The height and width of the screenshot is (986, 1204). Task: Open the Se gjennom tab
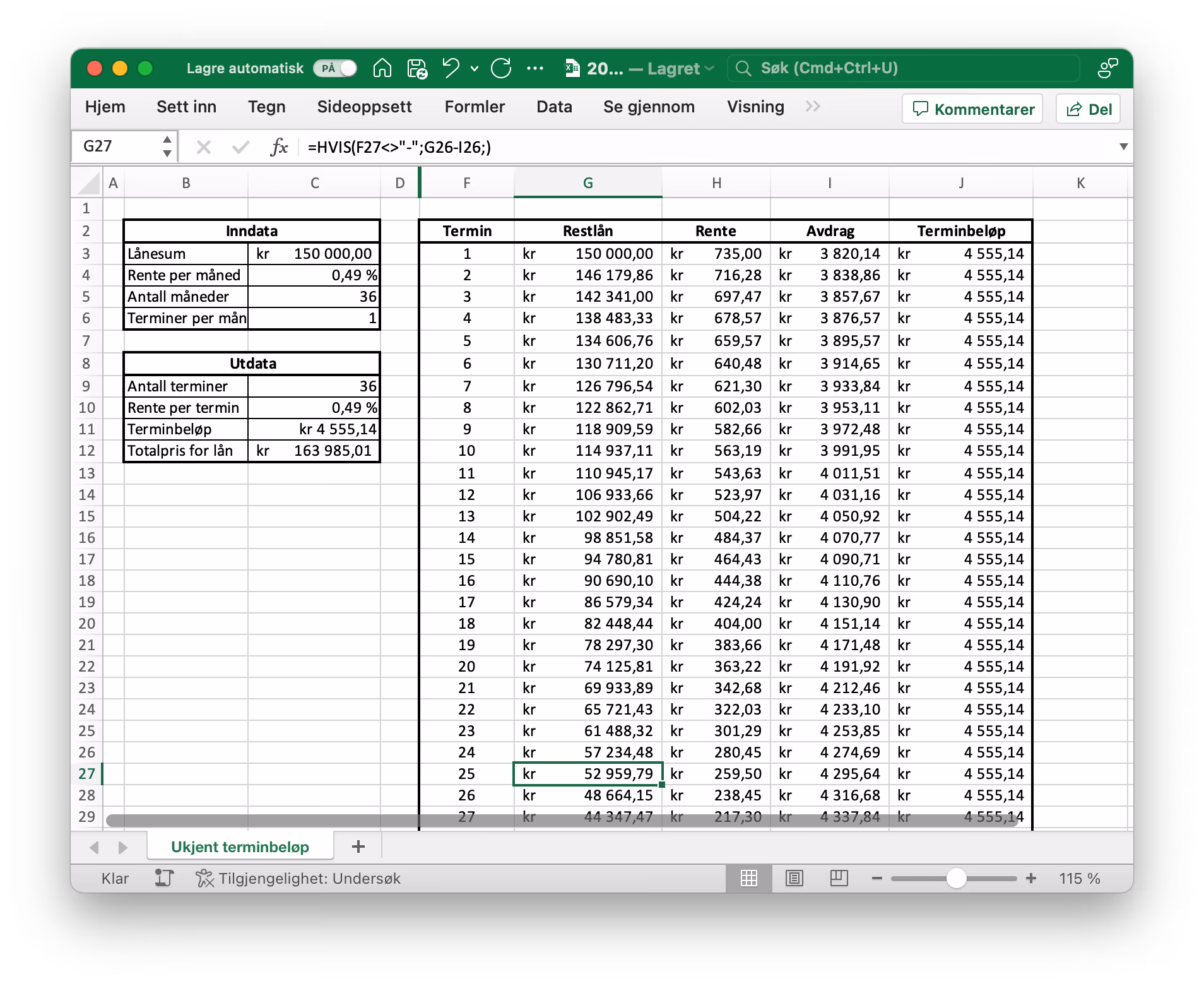tap(649, 107)
